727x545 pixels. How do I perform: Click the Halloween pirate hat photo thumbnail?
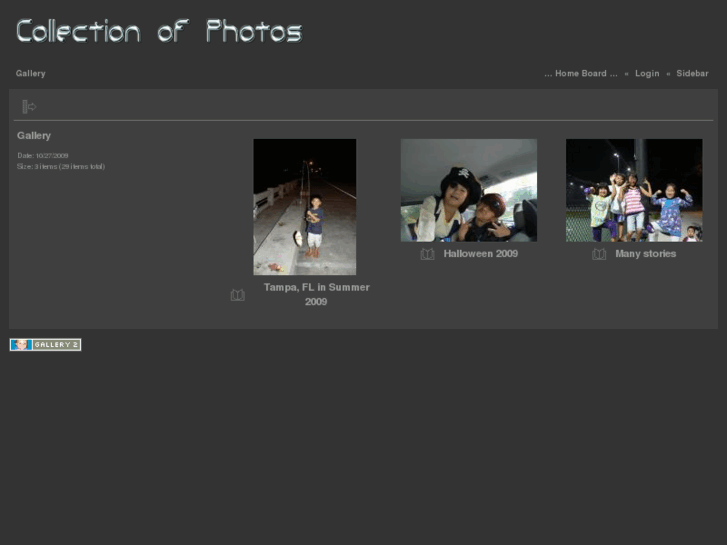coord(469,190)
